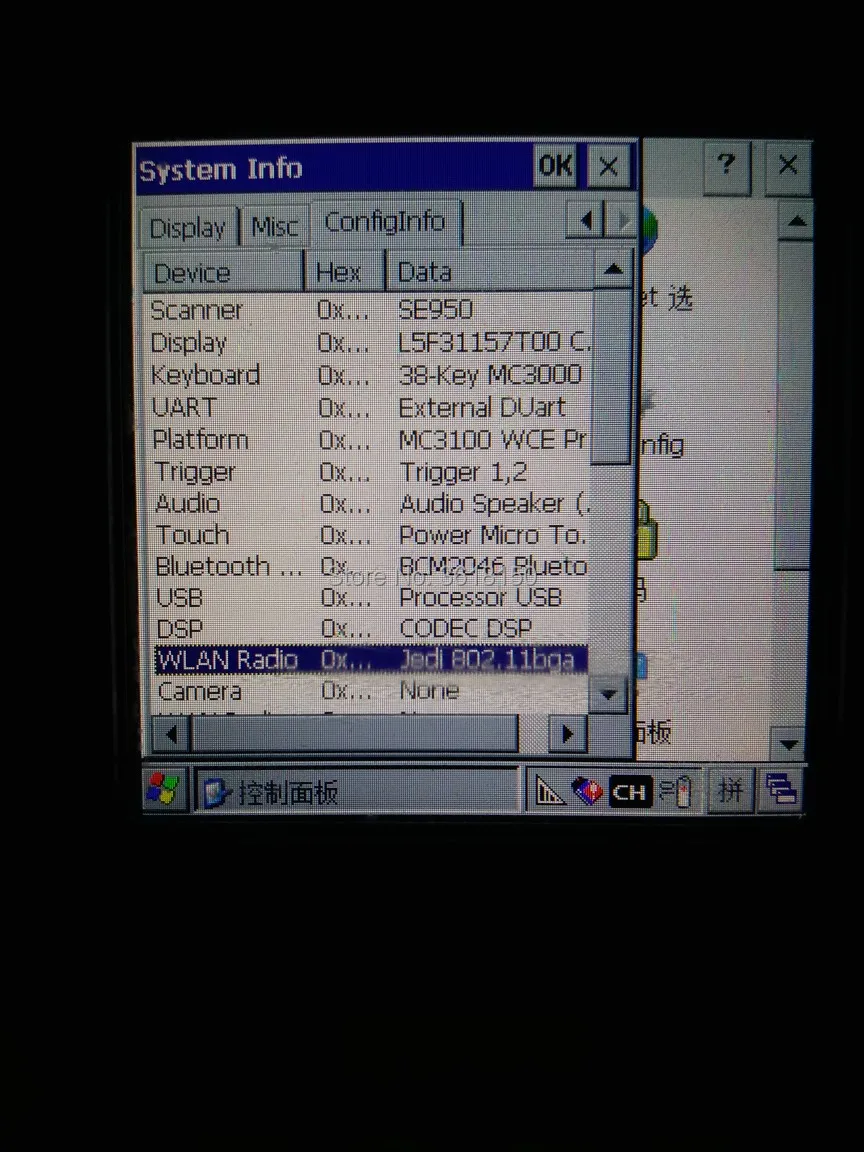
Task: Select the WLAN Radio Jedi 802.11bga row
Action: (x=371, y=659)
